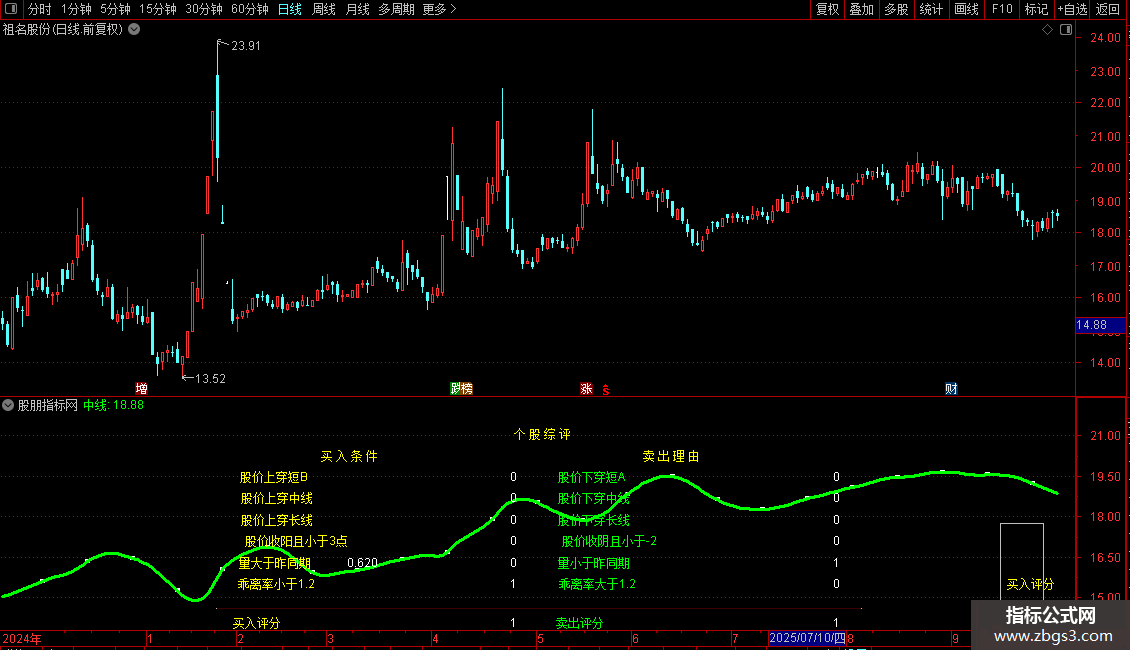1130x650 pixels.
Task: Click the 祖名股份(日线.前复权) chart title
Action: (63, 30)
